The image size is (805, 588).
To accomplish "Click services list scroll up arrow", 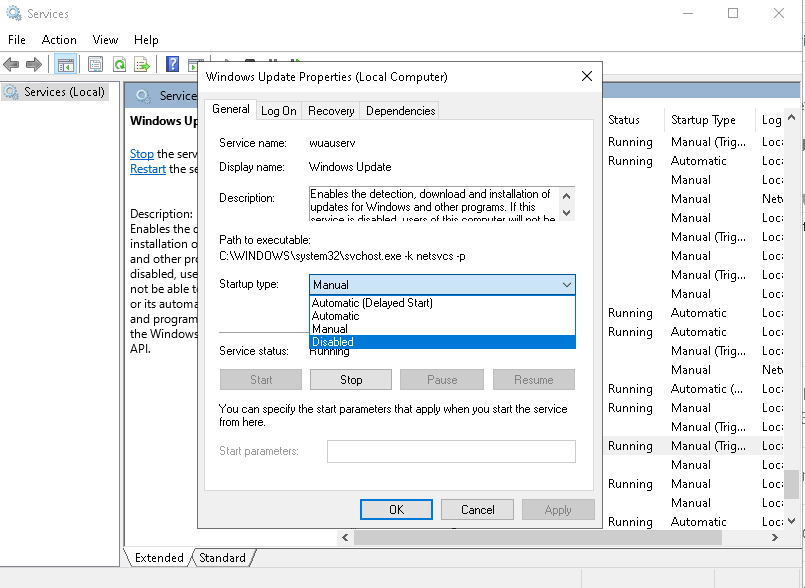I will coord(792,118).
